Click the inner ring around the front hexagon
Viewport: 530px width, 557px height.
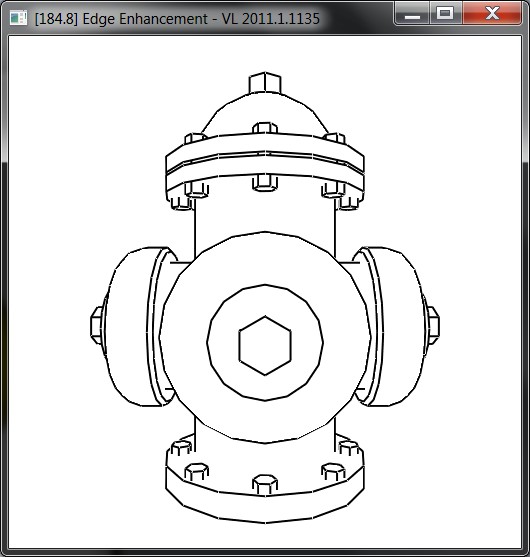pyautogui.click(x=265, y=343)
